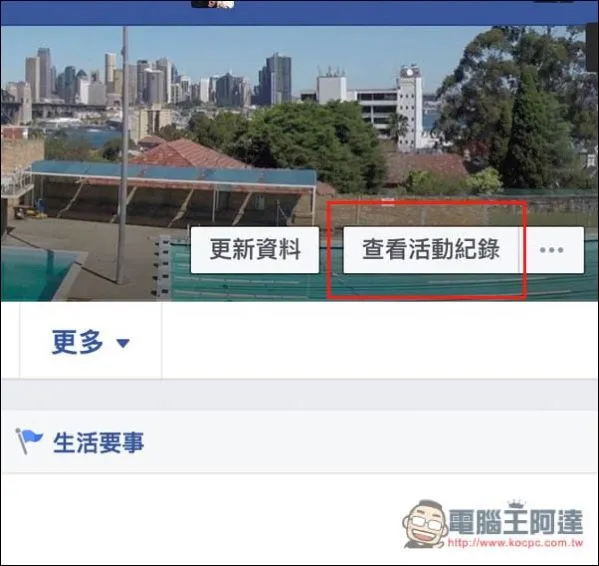Viewport: 599px width, 566px height.
Task: Click the crown icon above 電腦王阿達
Action: click(x=516, y=503)
